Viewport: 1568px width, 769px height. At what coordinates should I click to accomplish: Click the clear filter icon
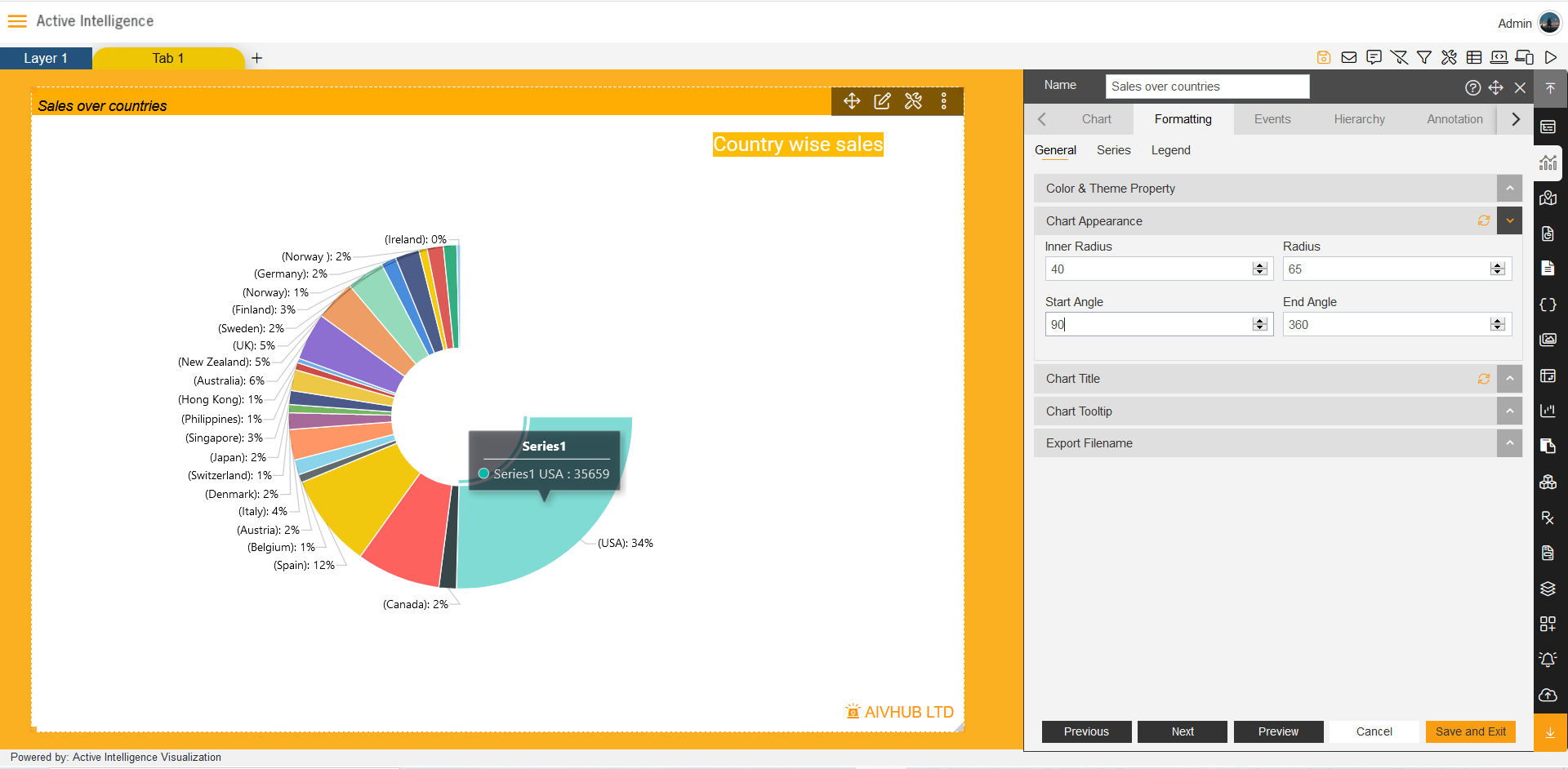pos(1399,57)
